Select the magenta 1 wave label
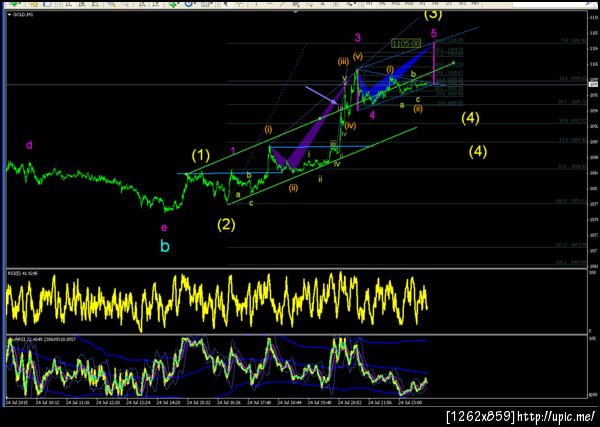The height and width of the screenshot is (427, 600). (233, 152)
